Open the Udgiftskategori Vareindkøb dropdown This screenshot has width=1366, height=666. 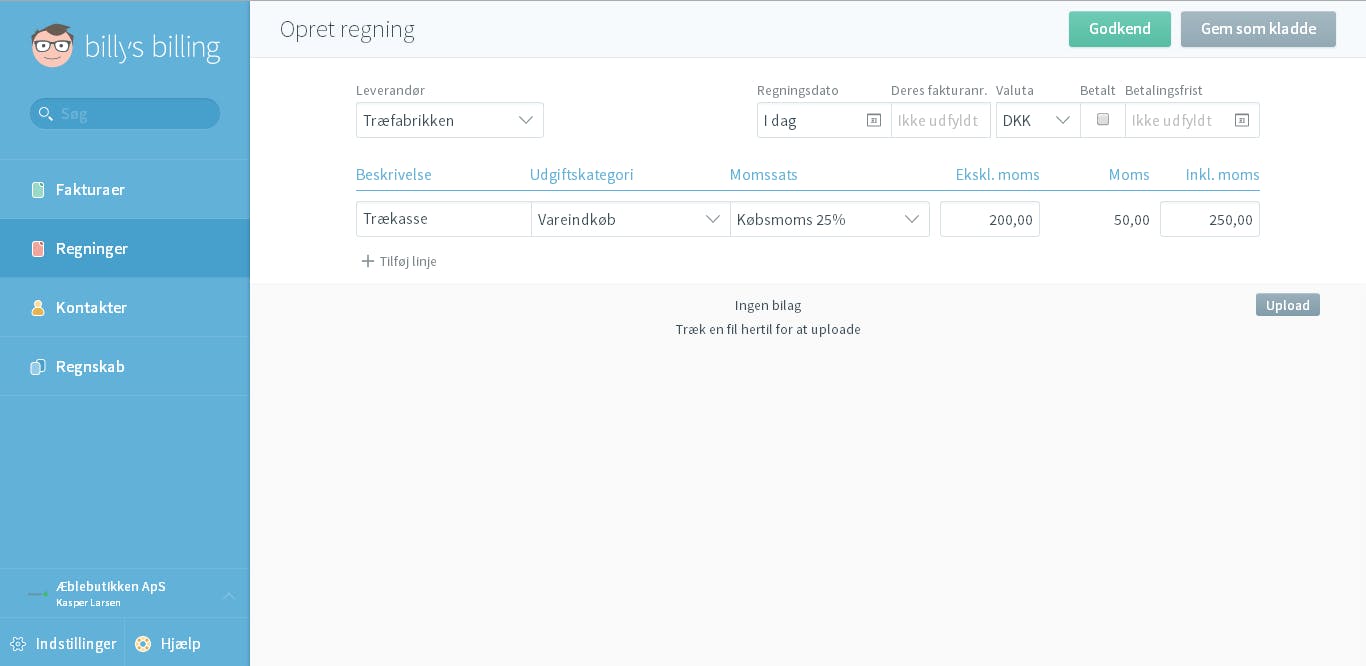pyautogui.click(x=631, y=219)
